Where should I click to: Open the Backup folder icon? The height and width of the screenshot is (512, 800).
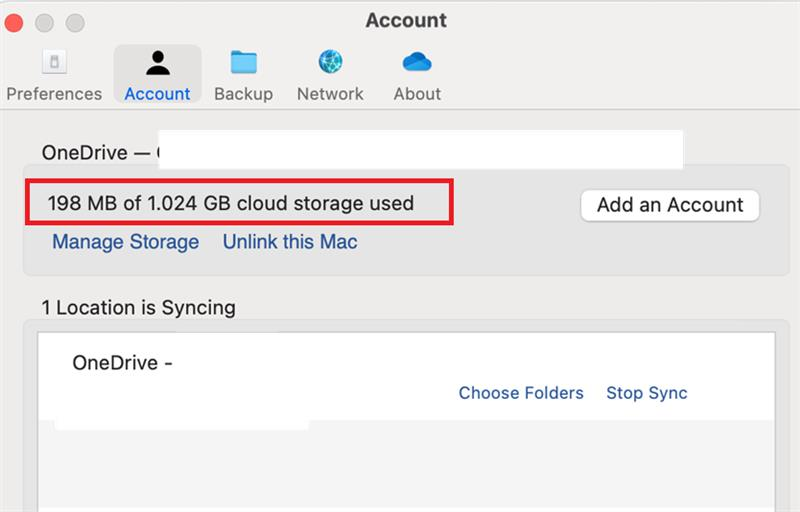click(243, 62)
